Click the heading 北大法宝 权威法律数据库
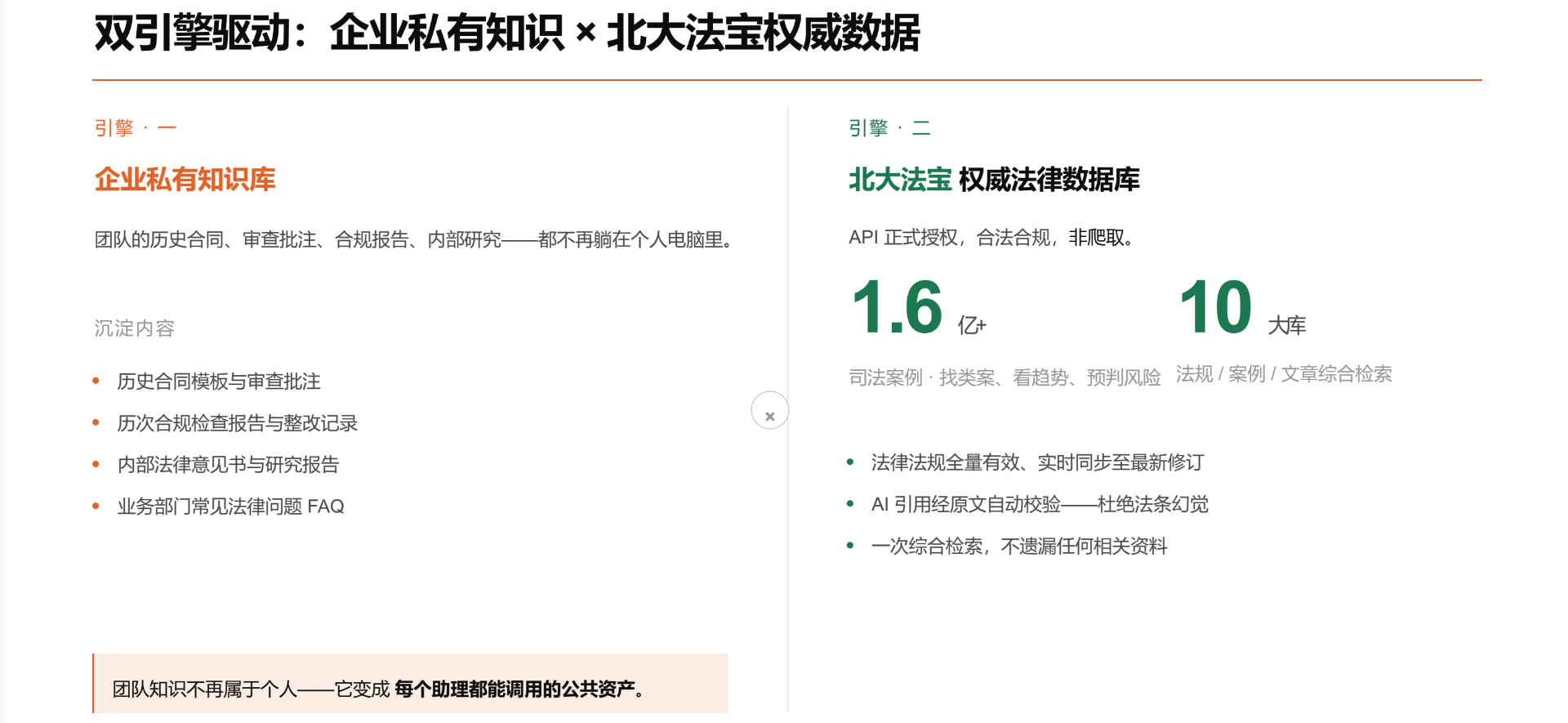The width and height of the screenshot is (1568, 723). point(994,179)
